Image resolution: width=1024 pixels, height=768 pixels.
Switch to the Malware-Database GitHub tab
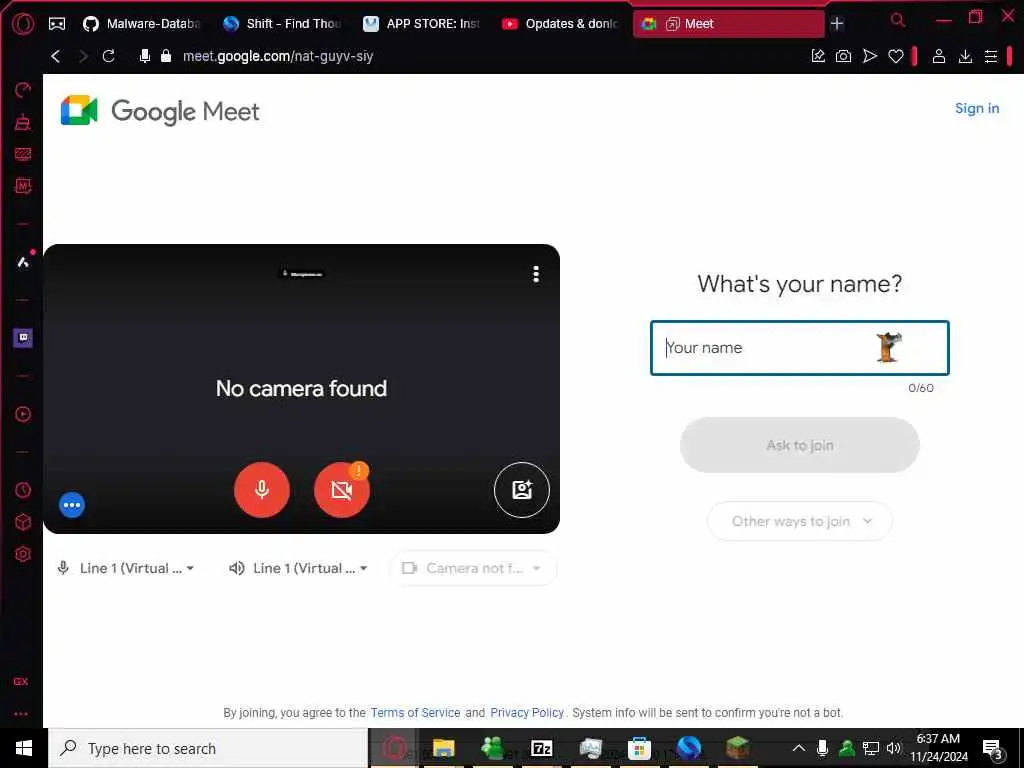pyautogui.click(x=142, y=24)
